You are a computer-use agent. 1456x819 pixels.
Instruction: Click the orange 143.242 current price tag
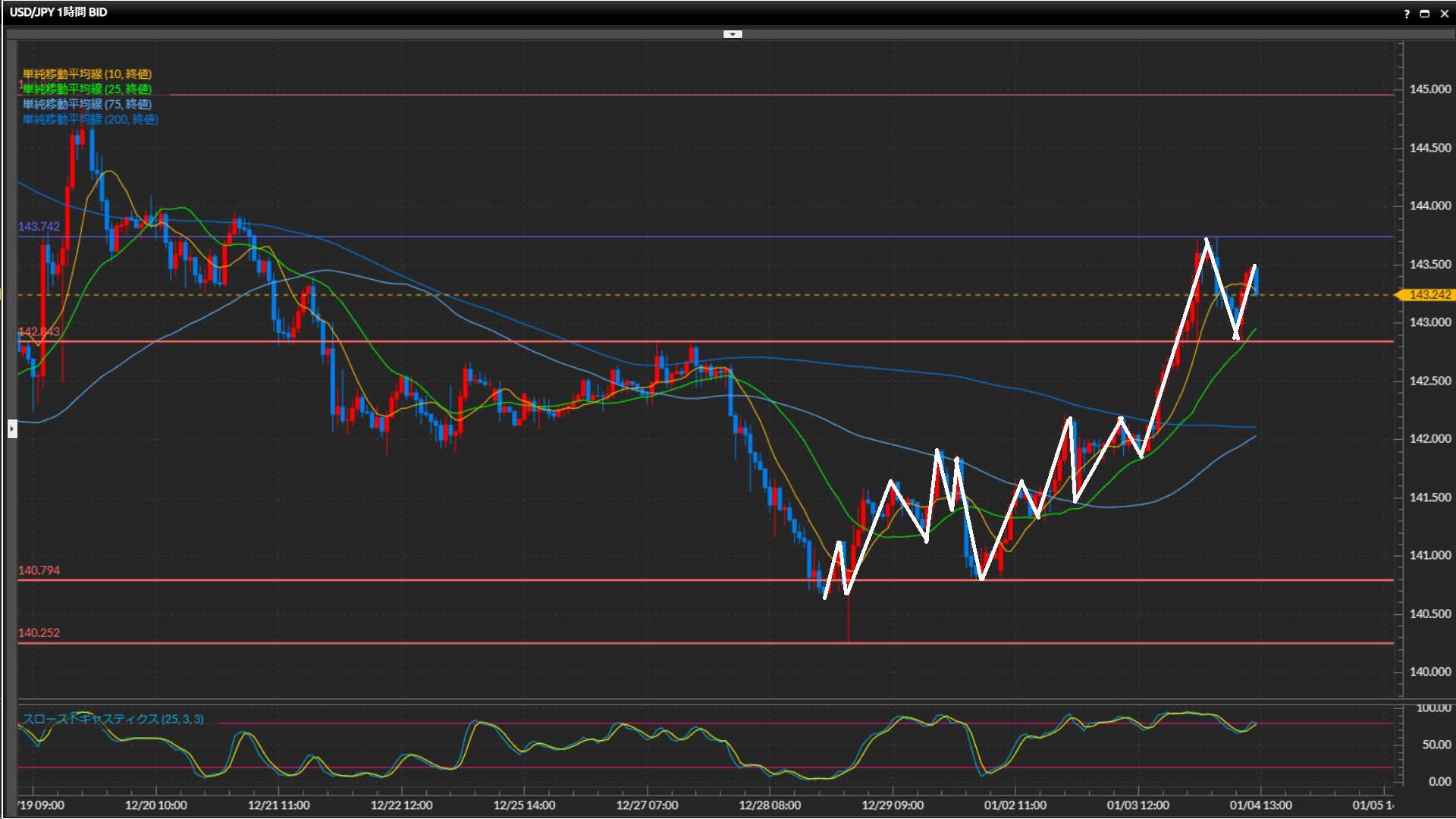pos(1429,295)
